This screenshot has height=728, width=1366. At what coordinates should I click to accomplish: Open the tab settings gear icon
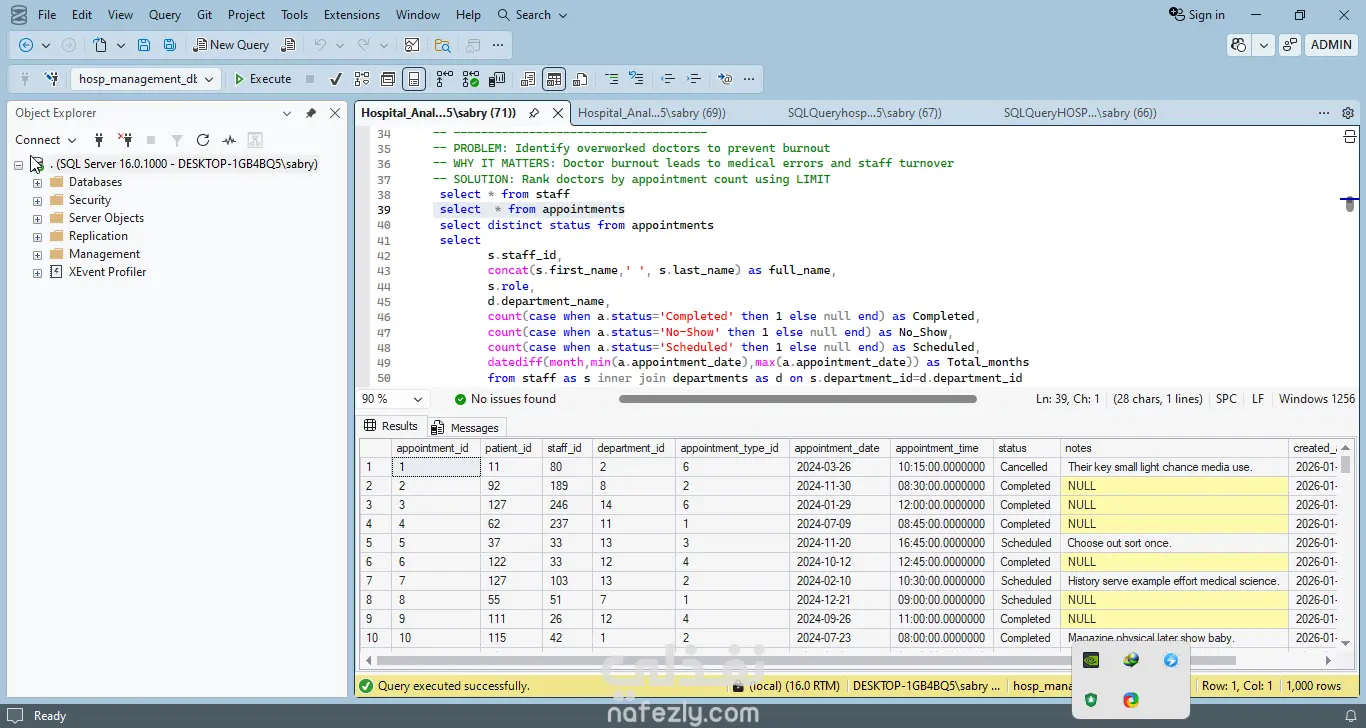(1348, 113)
